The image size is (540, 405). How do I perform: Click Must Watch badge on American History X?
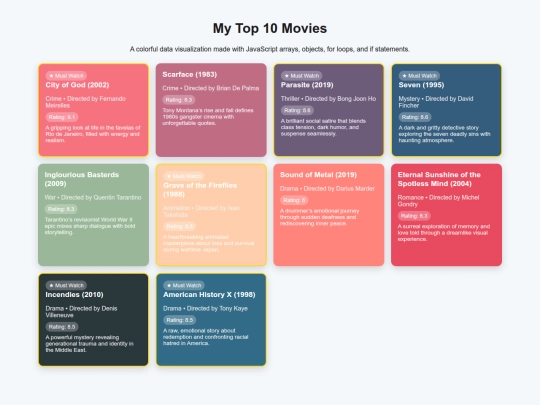tap(184, 285)
